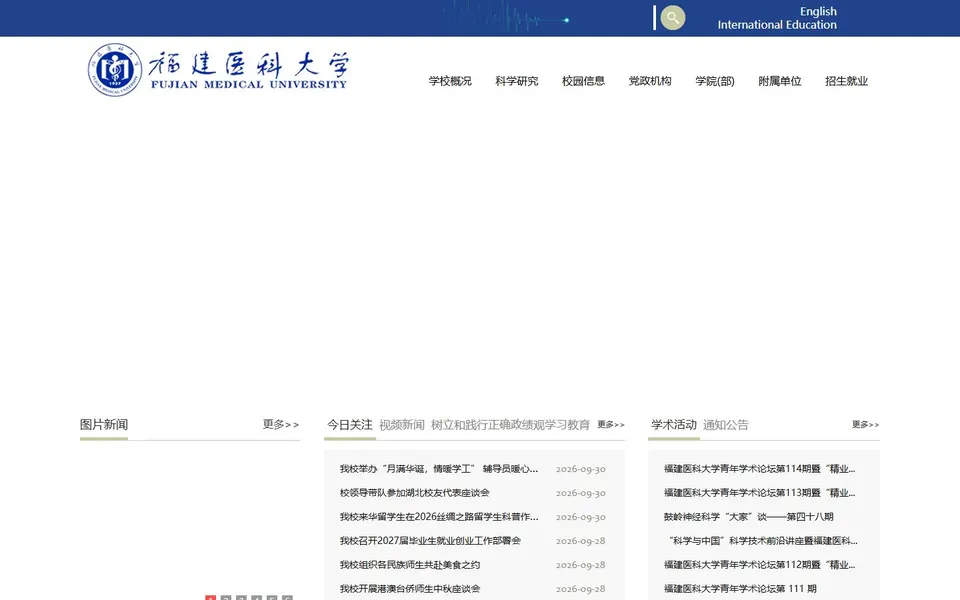
Task: Open the 招生就业 menu
Action: point(847,81)
